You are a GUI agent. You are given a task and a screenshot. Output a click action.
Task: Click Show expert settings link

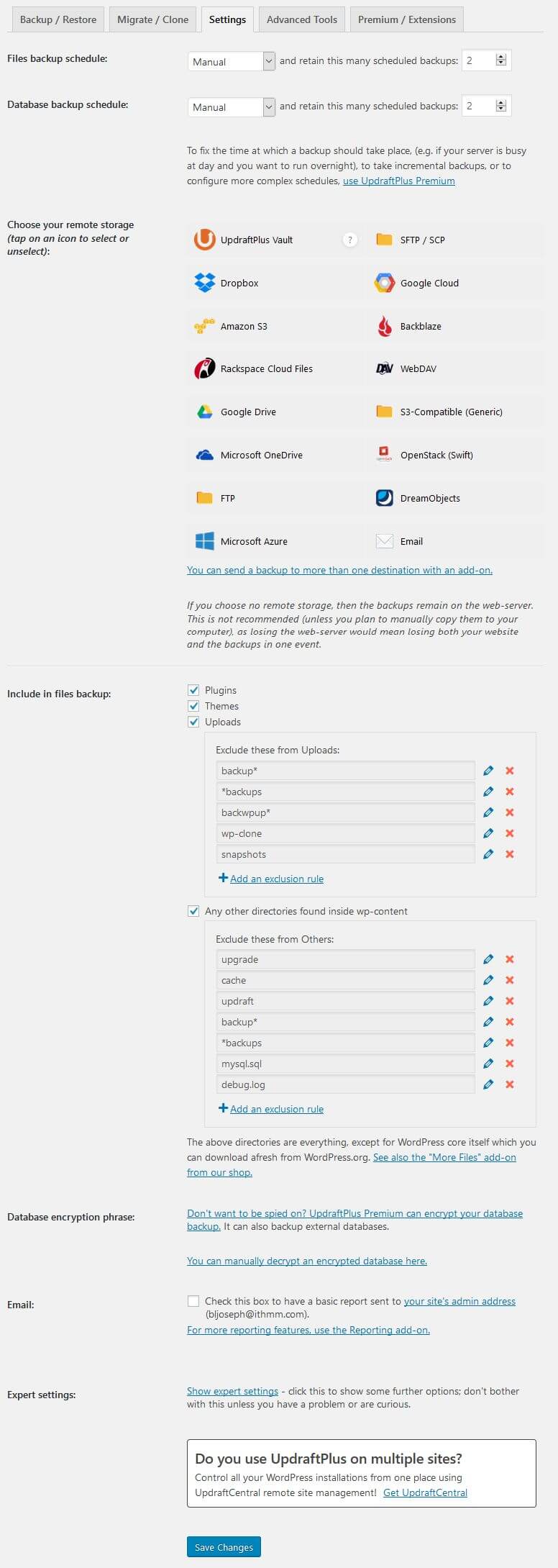pyautogui.click(x=232, y=1391)
